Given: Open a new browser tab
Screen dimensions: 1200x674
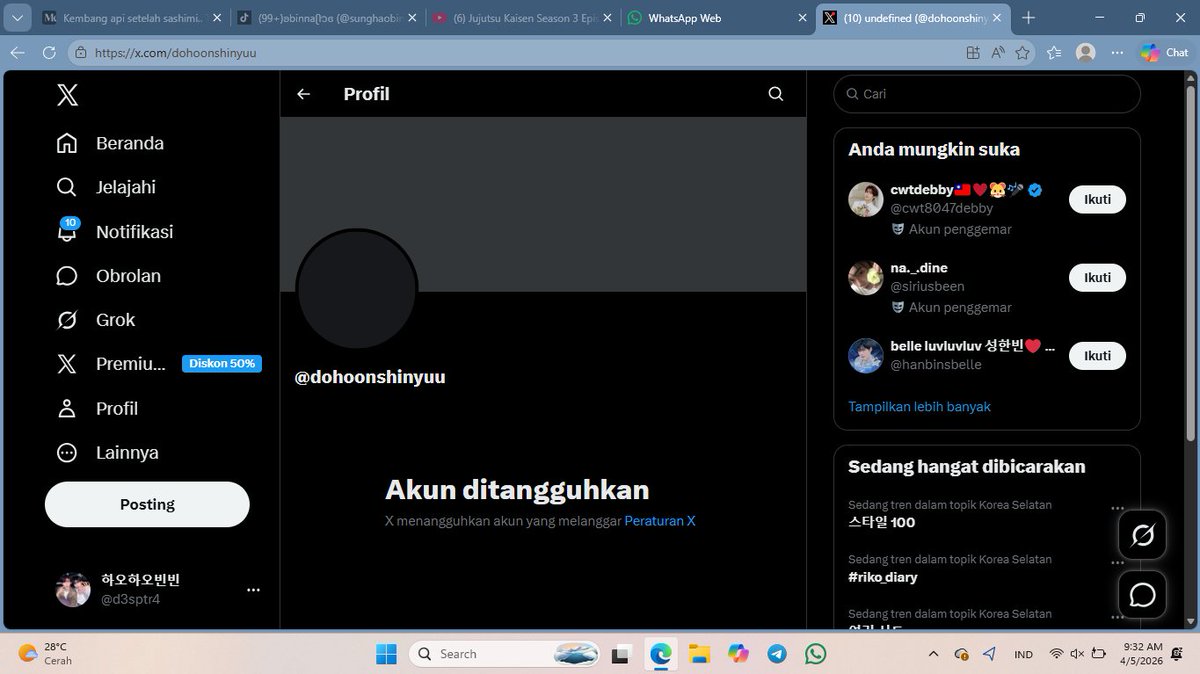Looking at the screenshot, I should point(1028,18).
